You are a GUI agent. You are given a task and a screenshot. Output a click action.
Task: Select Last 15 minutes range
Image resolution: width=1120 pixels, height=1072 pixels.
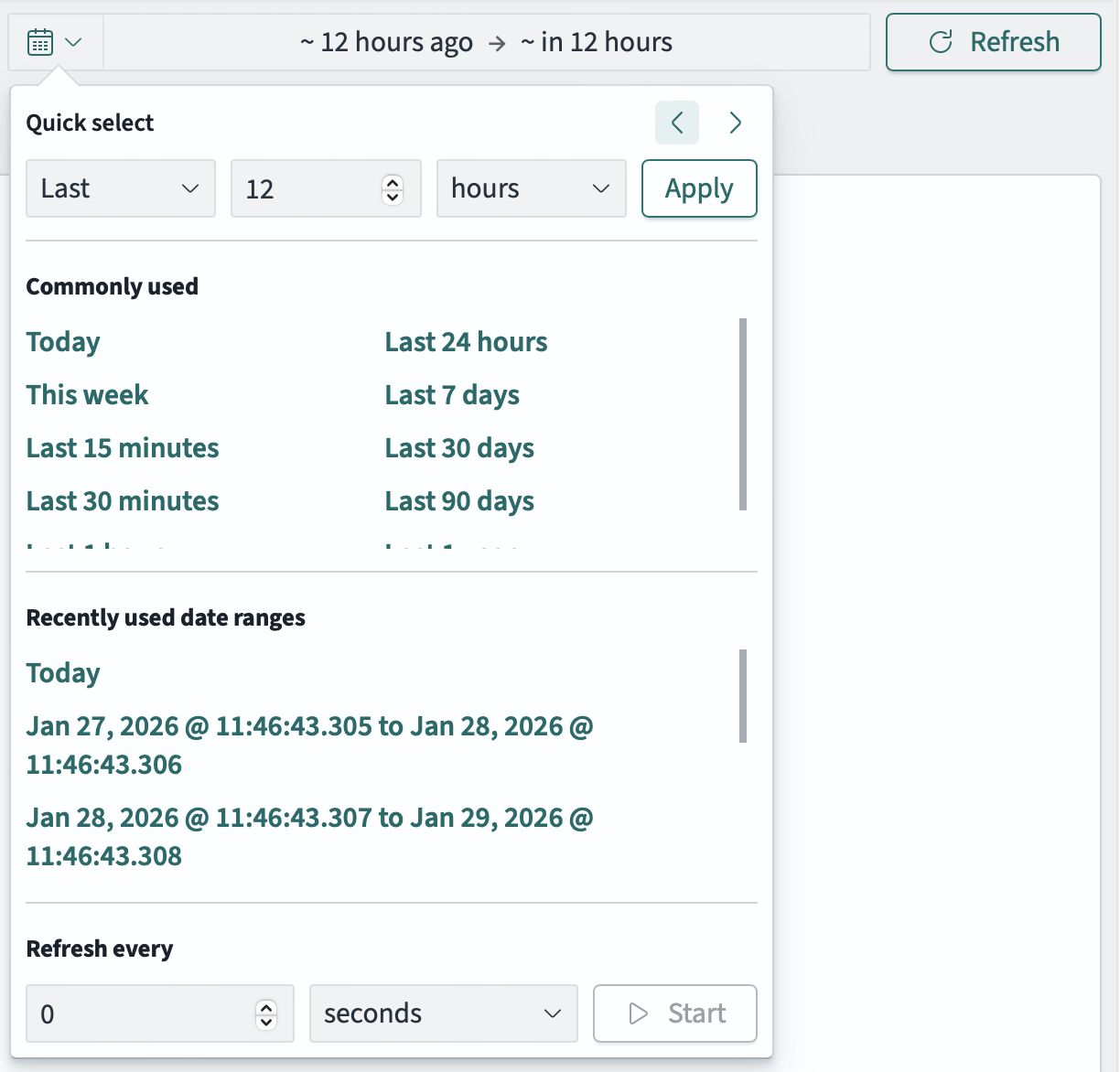(123, 448)
